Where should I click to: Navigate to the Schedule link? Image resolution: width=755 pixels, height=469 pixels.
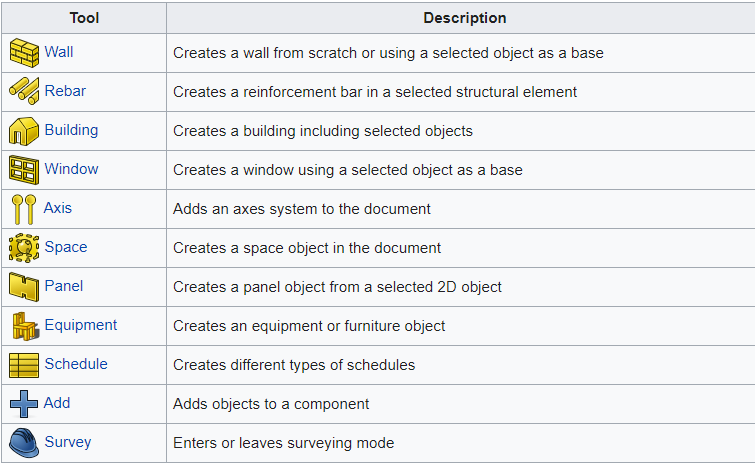click(x=76, y=364)
